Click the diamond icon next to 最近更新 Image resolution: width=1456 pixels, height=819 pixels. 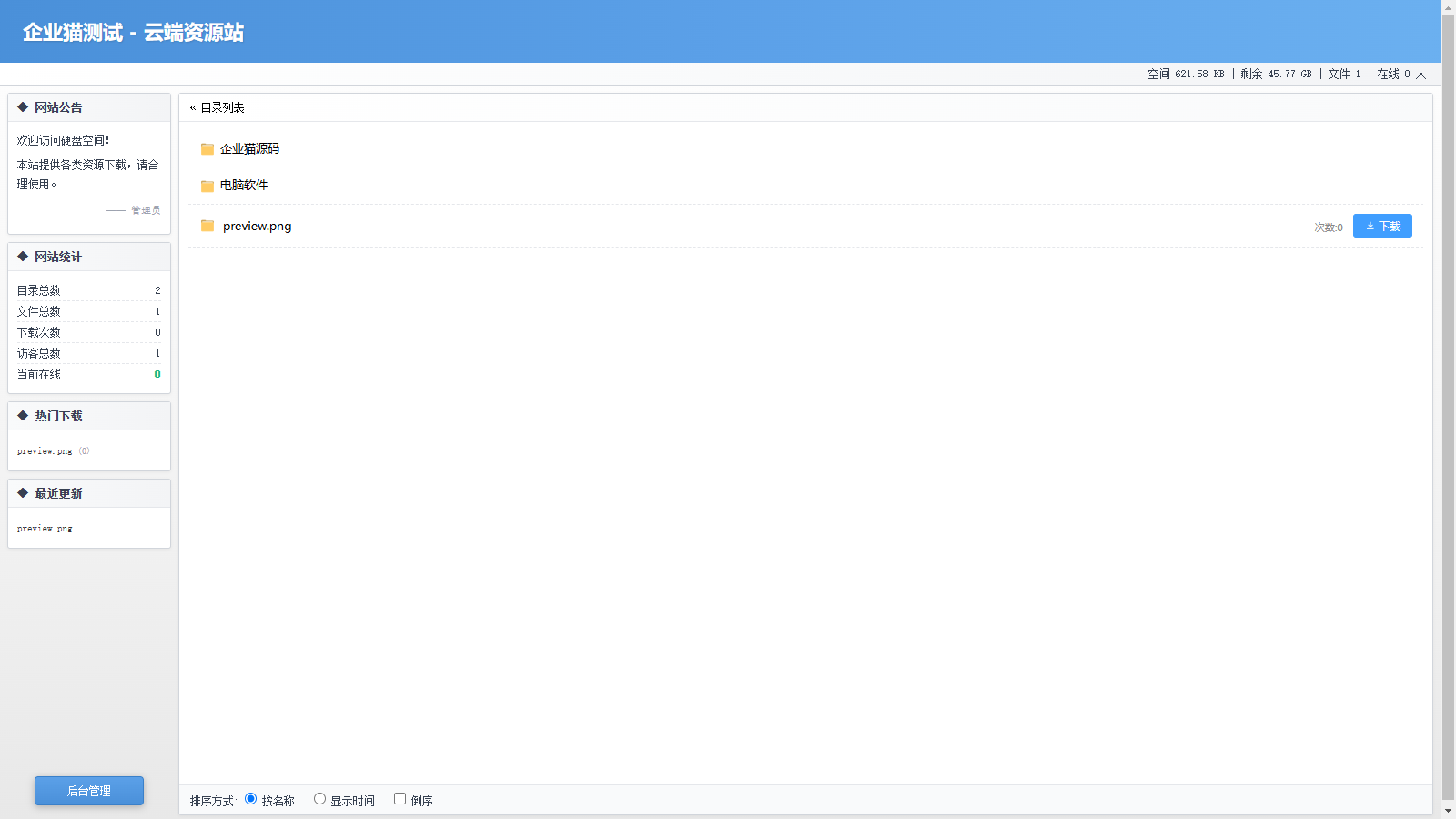[x=23, y=493]
